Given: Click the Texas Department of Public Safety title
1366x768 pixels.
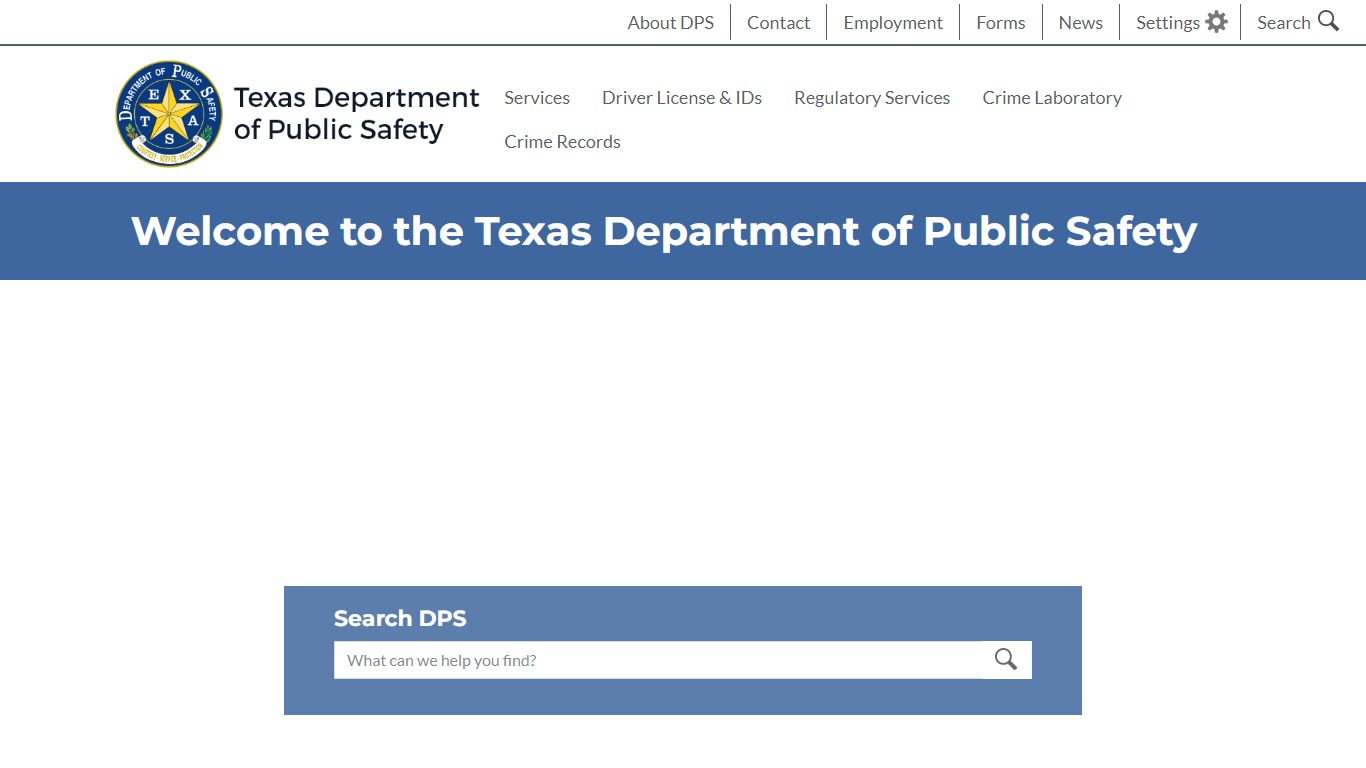Looking at the screenshot, I should pos(356,113).
